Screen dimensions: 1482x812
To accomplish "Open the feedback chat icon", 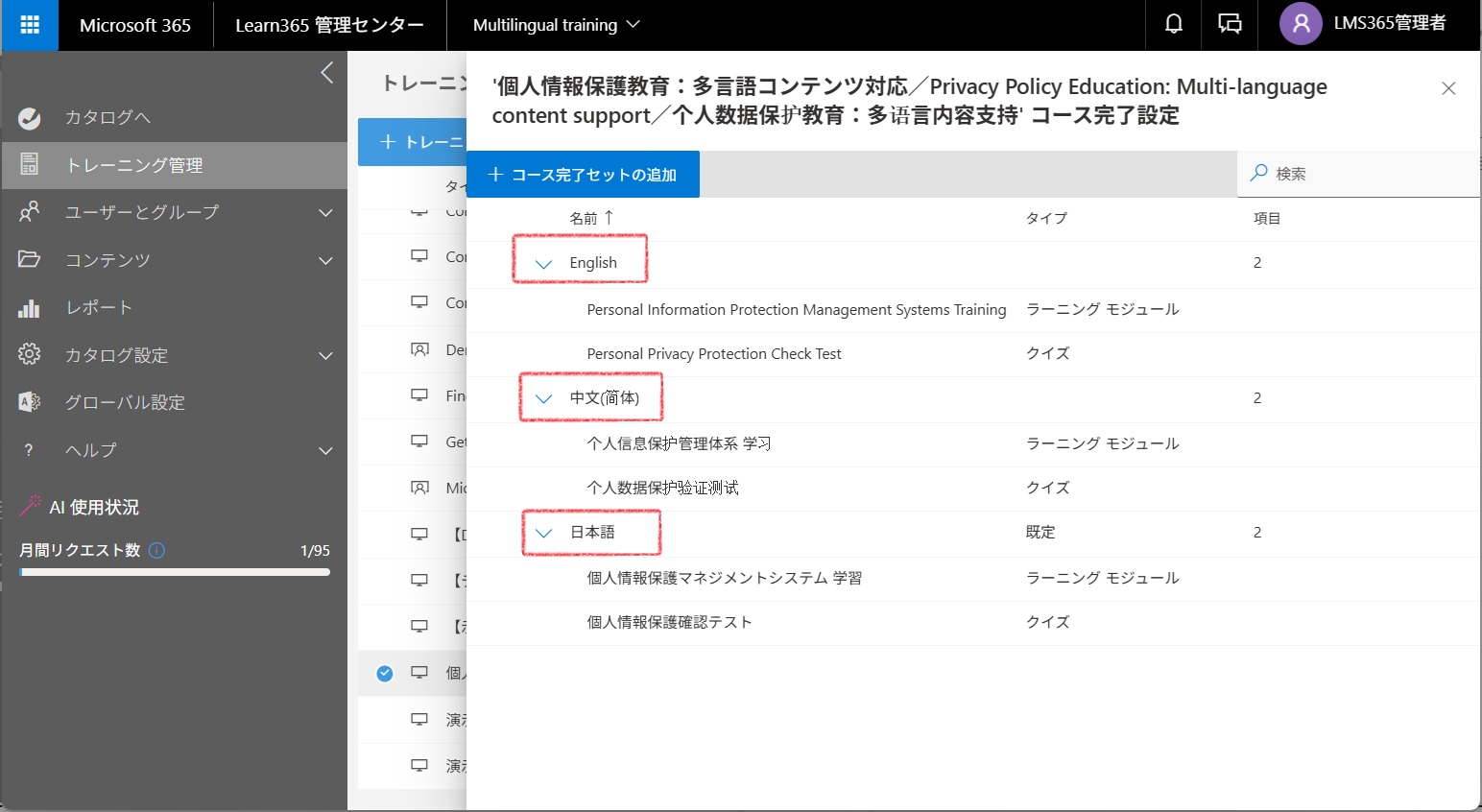I will (x=1230, y=24).
